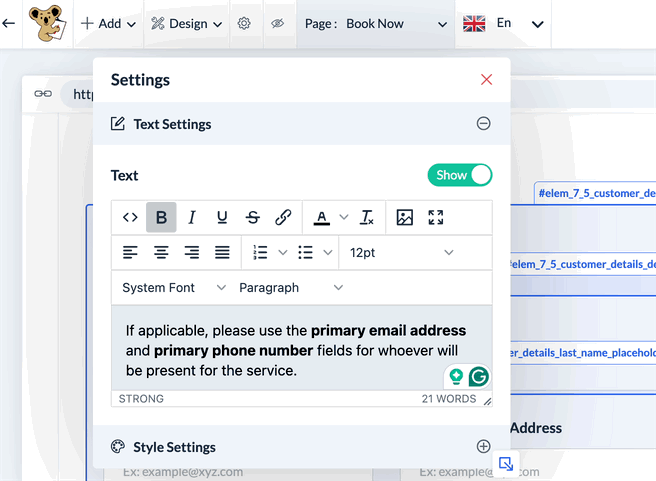Open the System Font dropdown
Screen dimensions: 656x481
(x=174, y=288)
